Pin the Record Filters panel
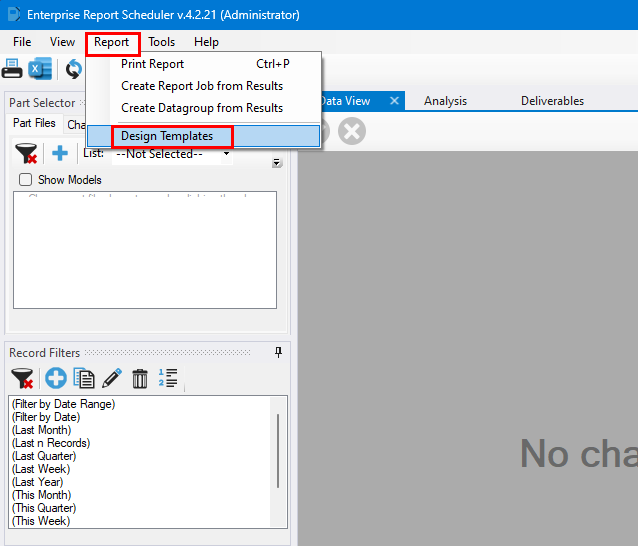This screenshot has width=638, height=546. point(278,352)
